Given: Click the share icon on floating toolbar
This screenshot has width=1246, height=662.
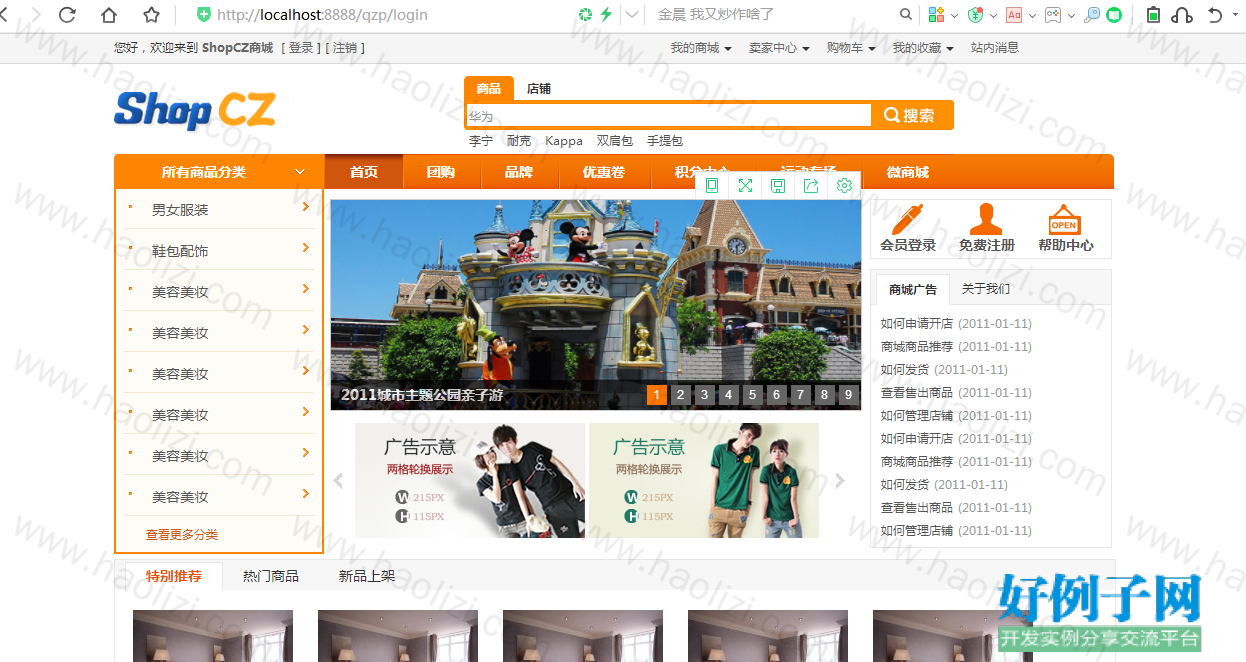Looking at the screenshot, I should [x=811, y=185].
